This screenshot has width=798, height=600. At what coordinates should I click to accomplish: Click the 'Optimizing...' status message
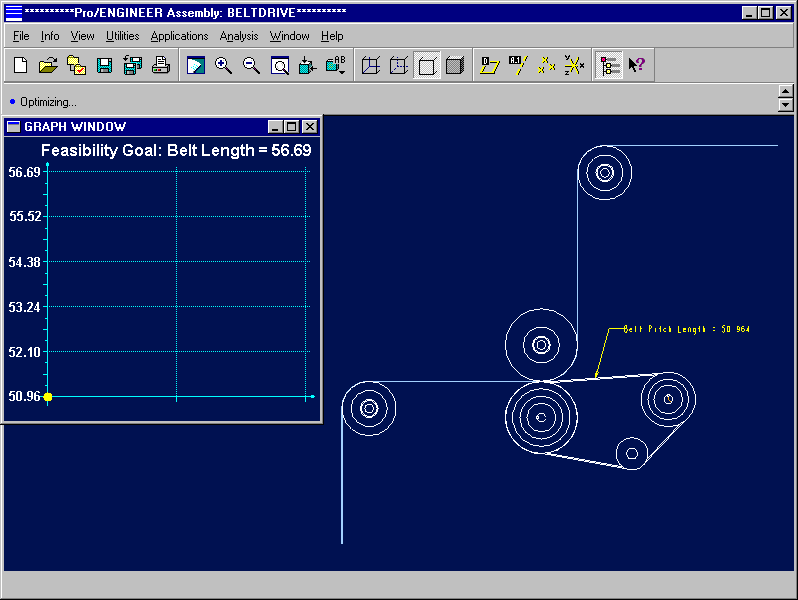coord(48,102)
